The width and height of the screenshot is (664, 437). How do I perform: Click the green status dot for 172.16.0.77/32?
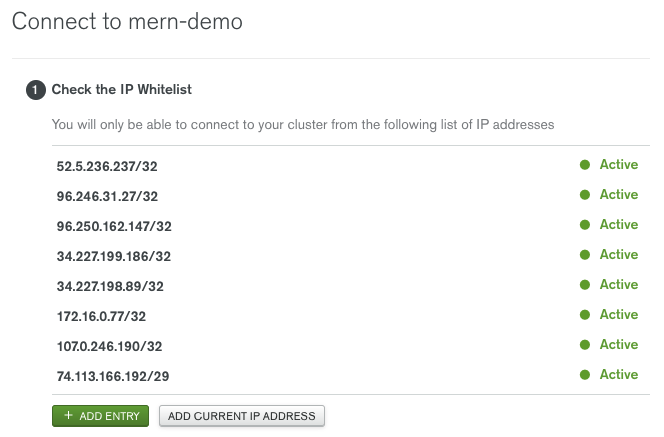click(x=585, y=315)
